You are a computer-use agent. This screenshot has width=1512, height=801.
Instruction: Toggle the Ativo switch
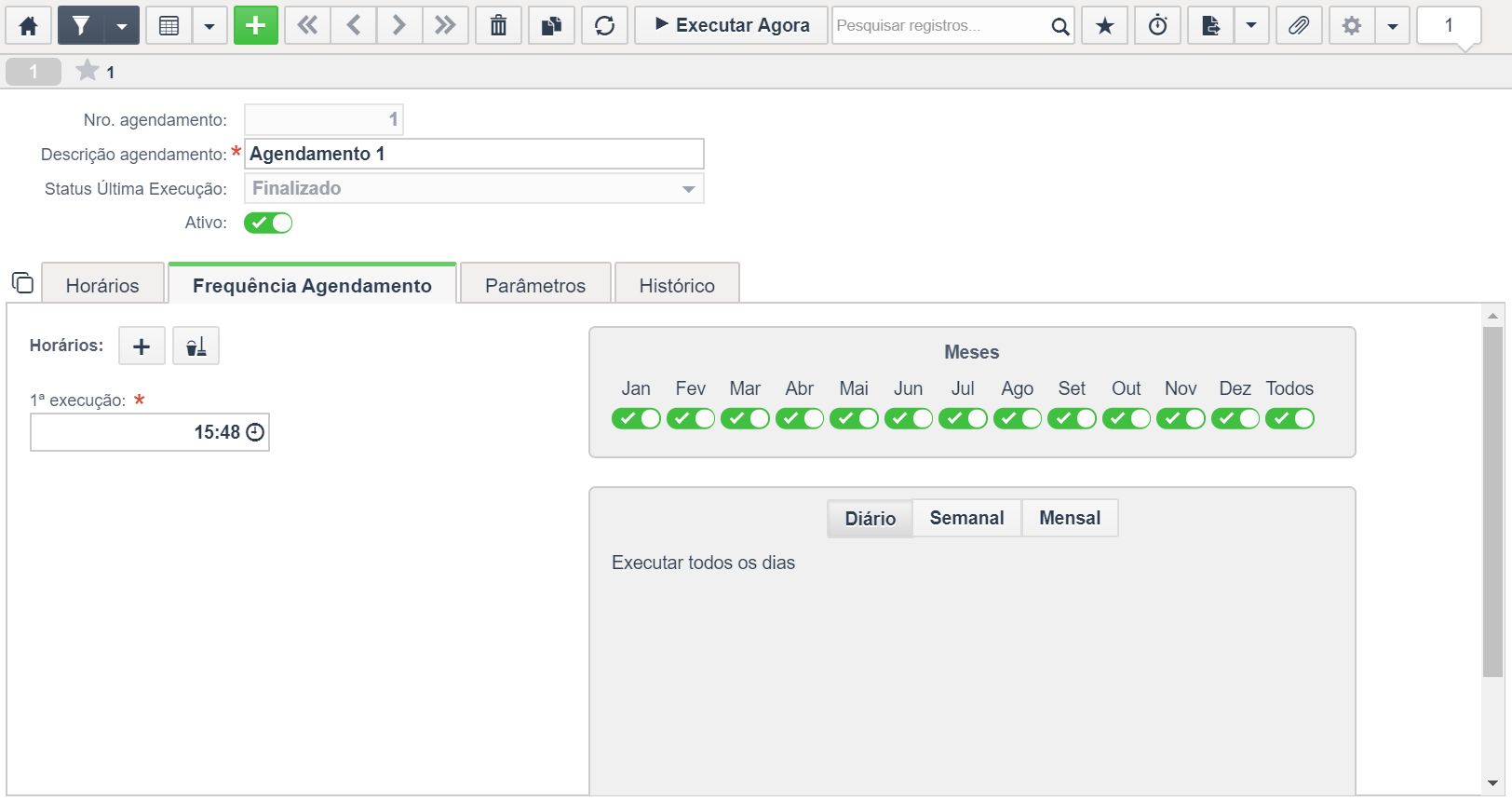click(268, 223)
